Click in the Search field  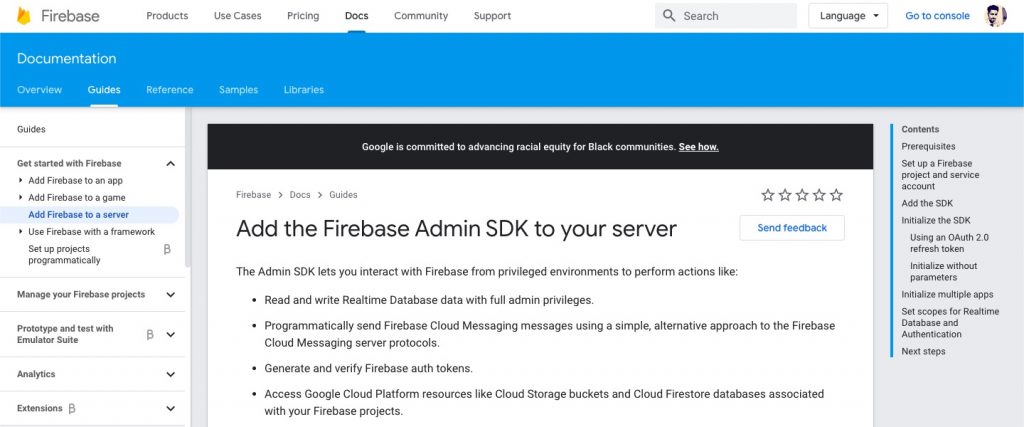click(x=726, y=16)
